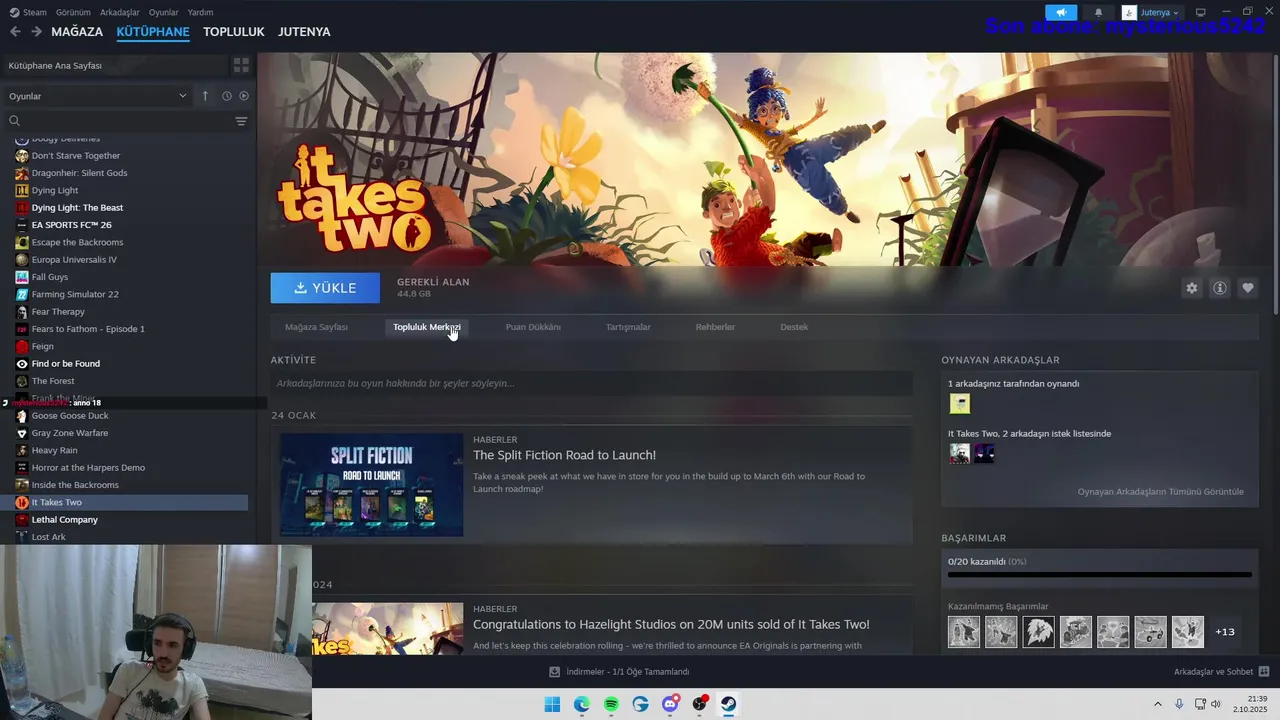The width and height of the screenshot is (1280, 720).
Task: Open the library advanced filters icon
Action: click(x=241, y=121)
